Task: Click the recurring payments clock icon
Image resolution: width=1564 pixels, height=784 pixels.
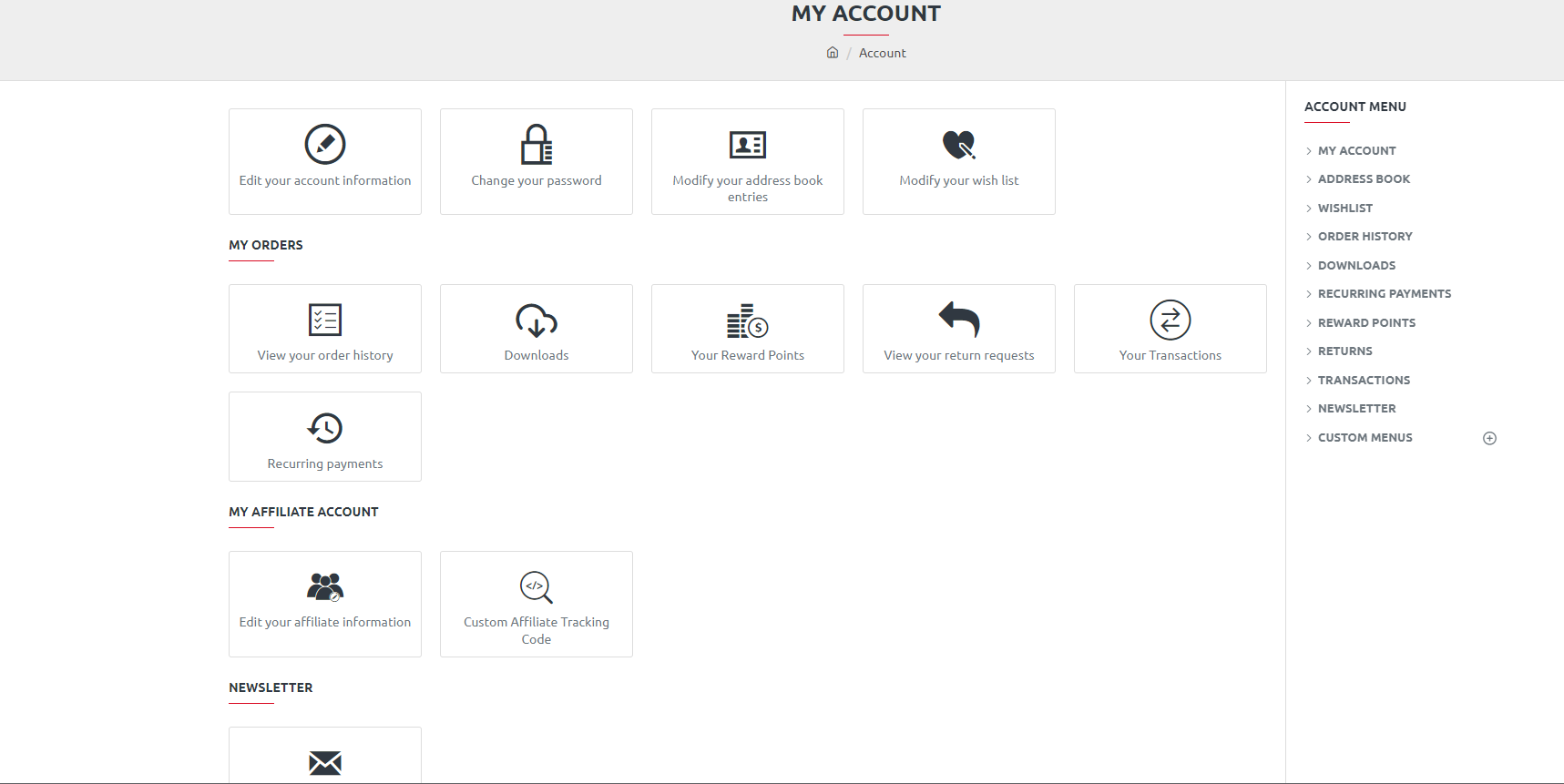Action: [x=325, y=428]
